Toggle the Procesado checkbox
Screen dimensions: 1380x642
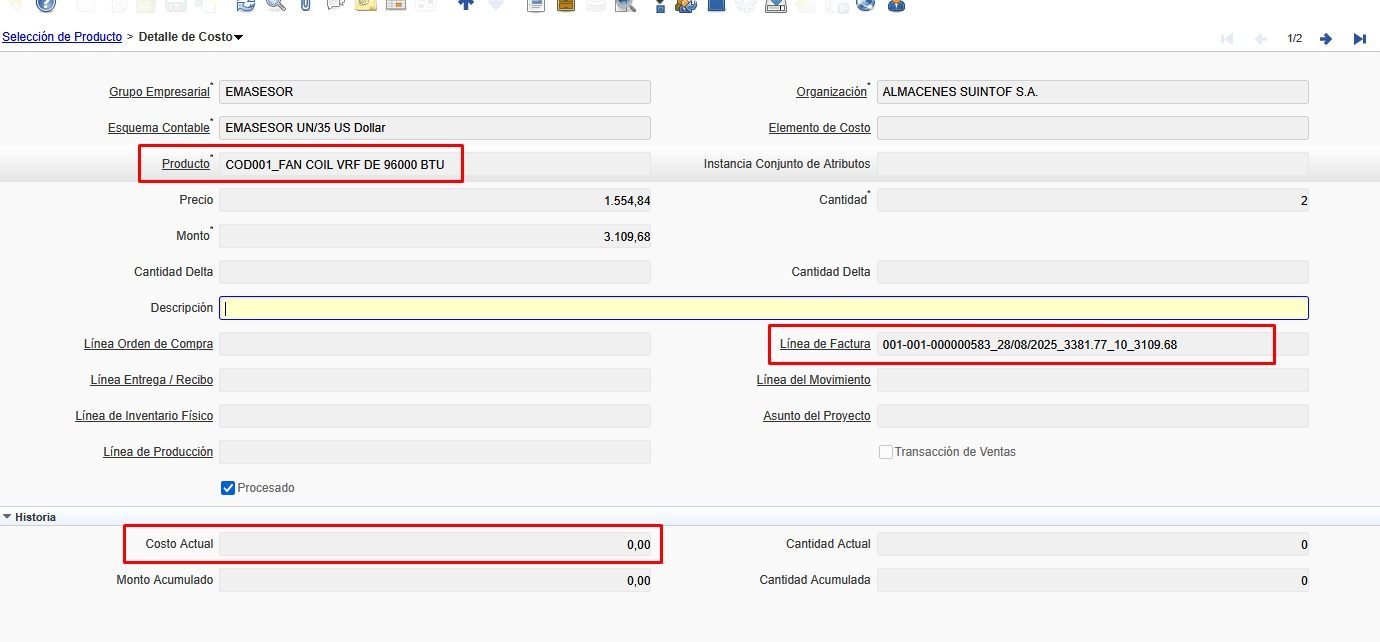point(227,488)
